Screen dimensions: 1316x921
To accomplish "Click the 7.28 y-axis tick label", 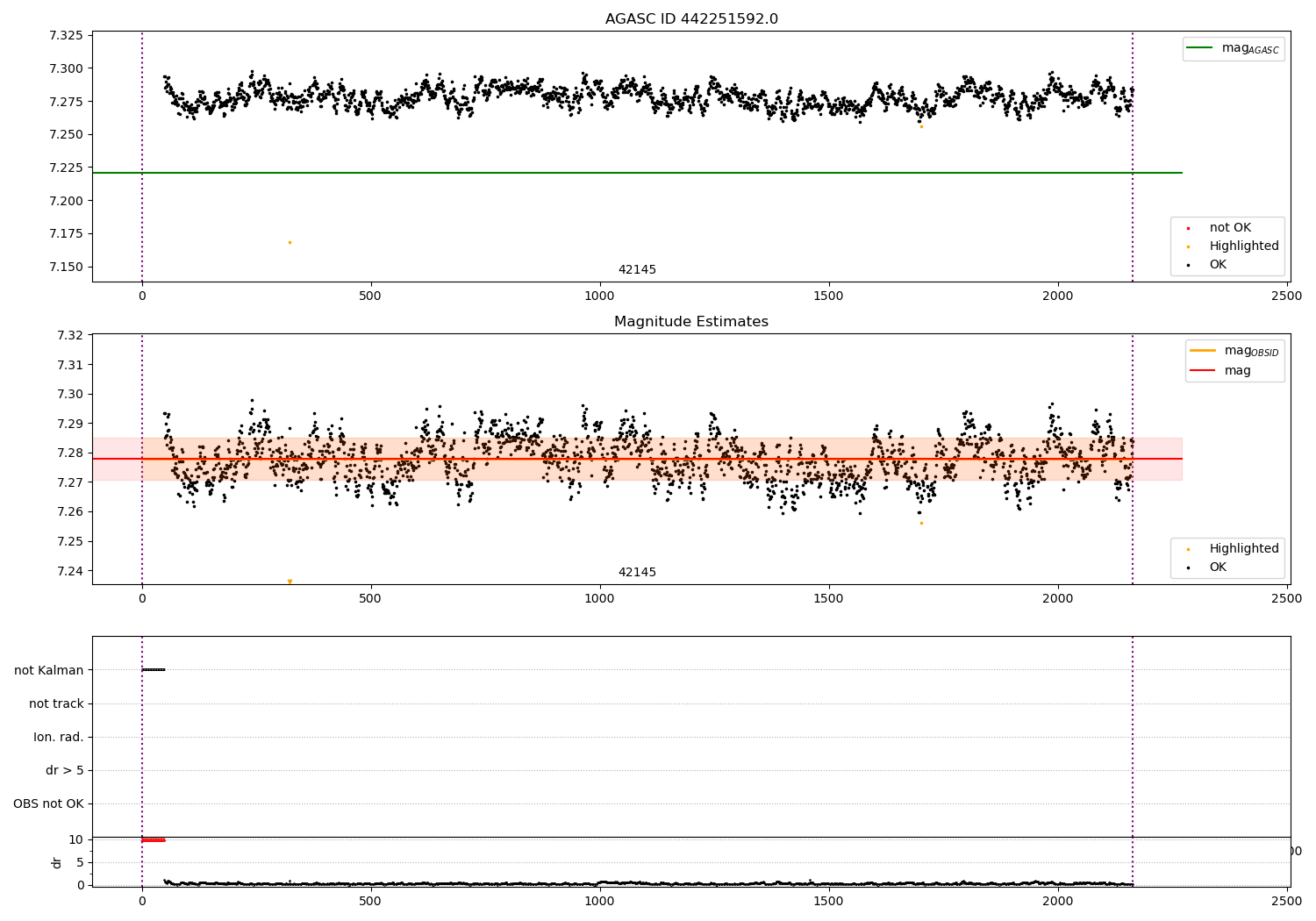I will pos(70,453).
